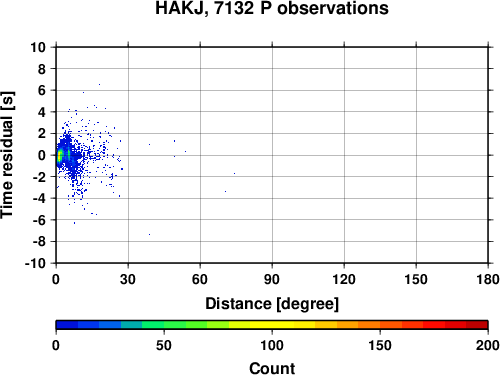Click the Distance [degree] axis label
The image size is (500, 375).
point(272,304)
